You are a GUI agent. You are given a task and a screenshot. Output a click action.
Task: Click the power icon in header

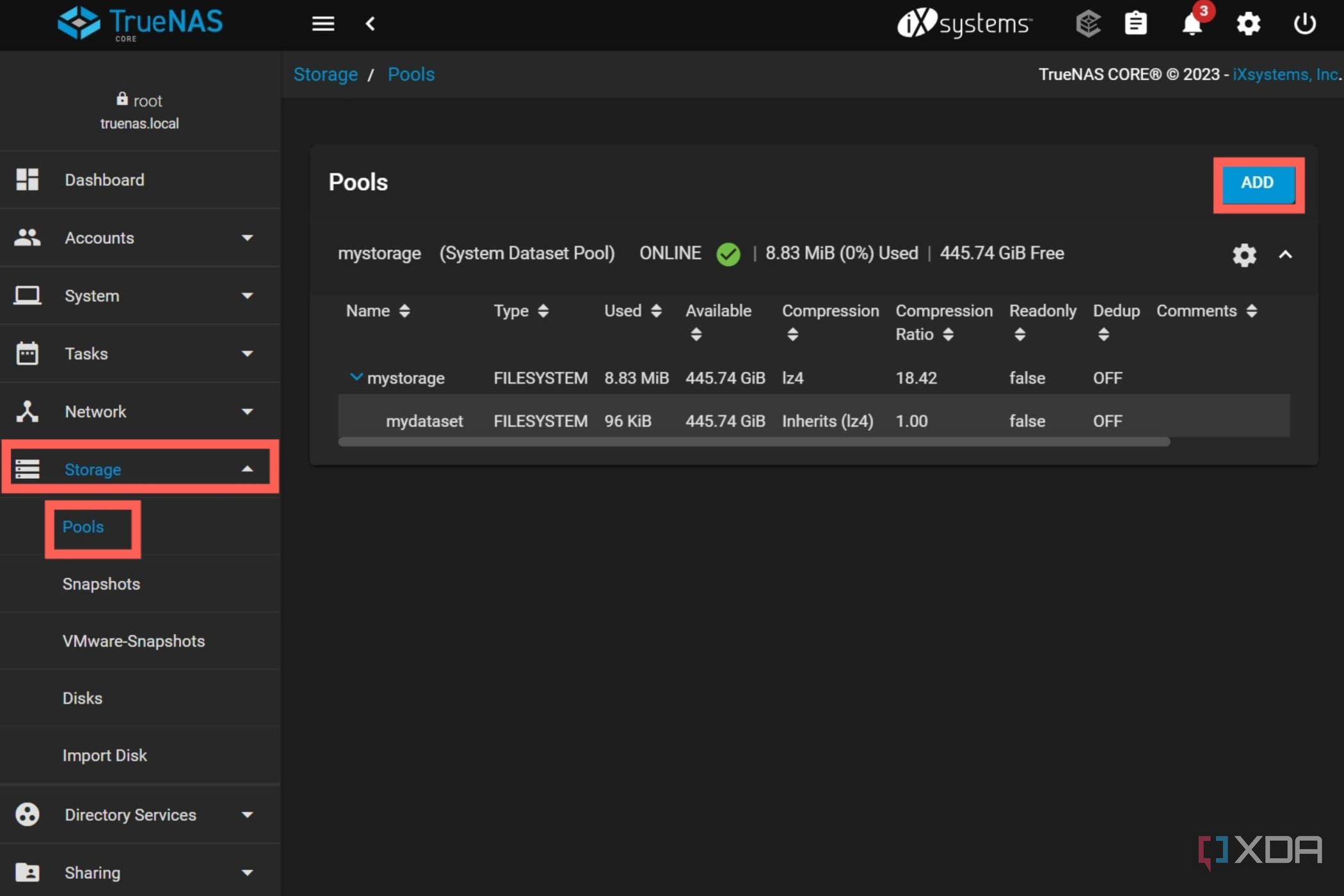[1304, 24]
